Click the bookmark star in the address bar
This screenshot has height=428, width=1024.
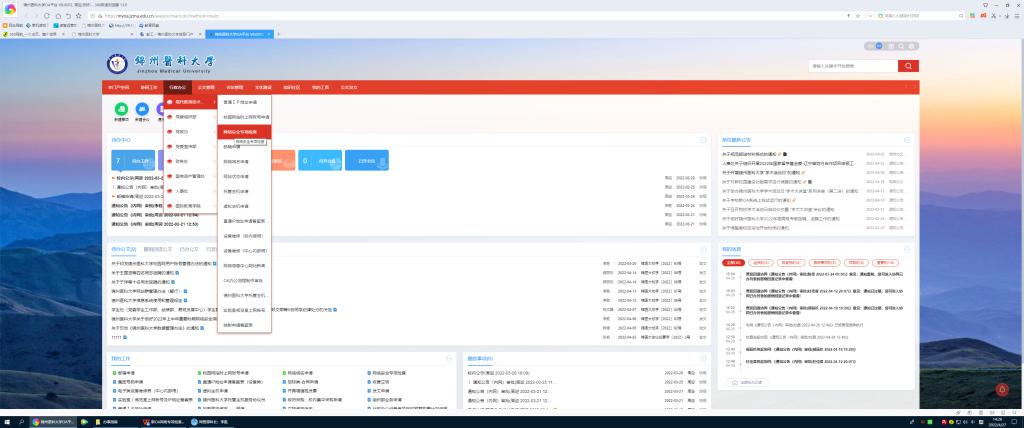click(857, 16)
